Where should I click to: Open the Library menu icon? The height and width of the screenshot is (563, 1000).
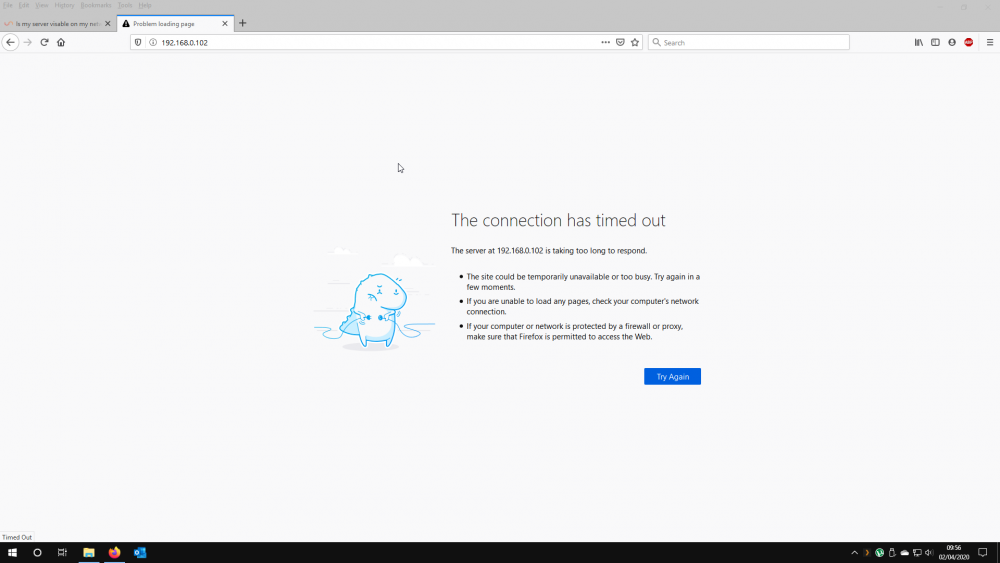coord(918,42)
